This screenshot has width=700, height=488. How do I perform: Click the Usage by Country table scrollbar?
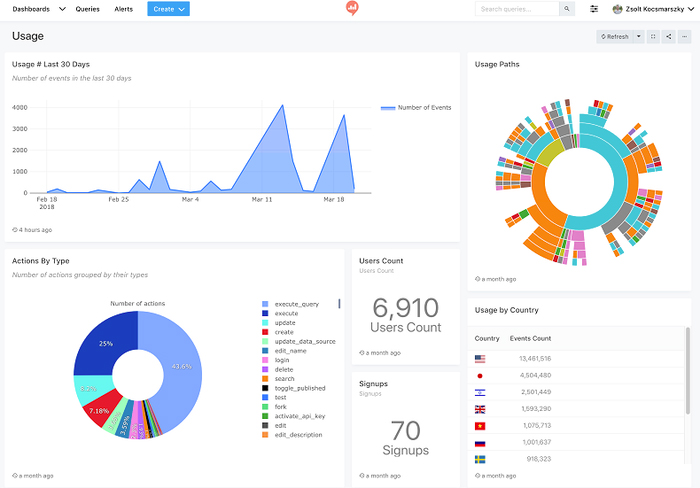(x=688, y=371)
